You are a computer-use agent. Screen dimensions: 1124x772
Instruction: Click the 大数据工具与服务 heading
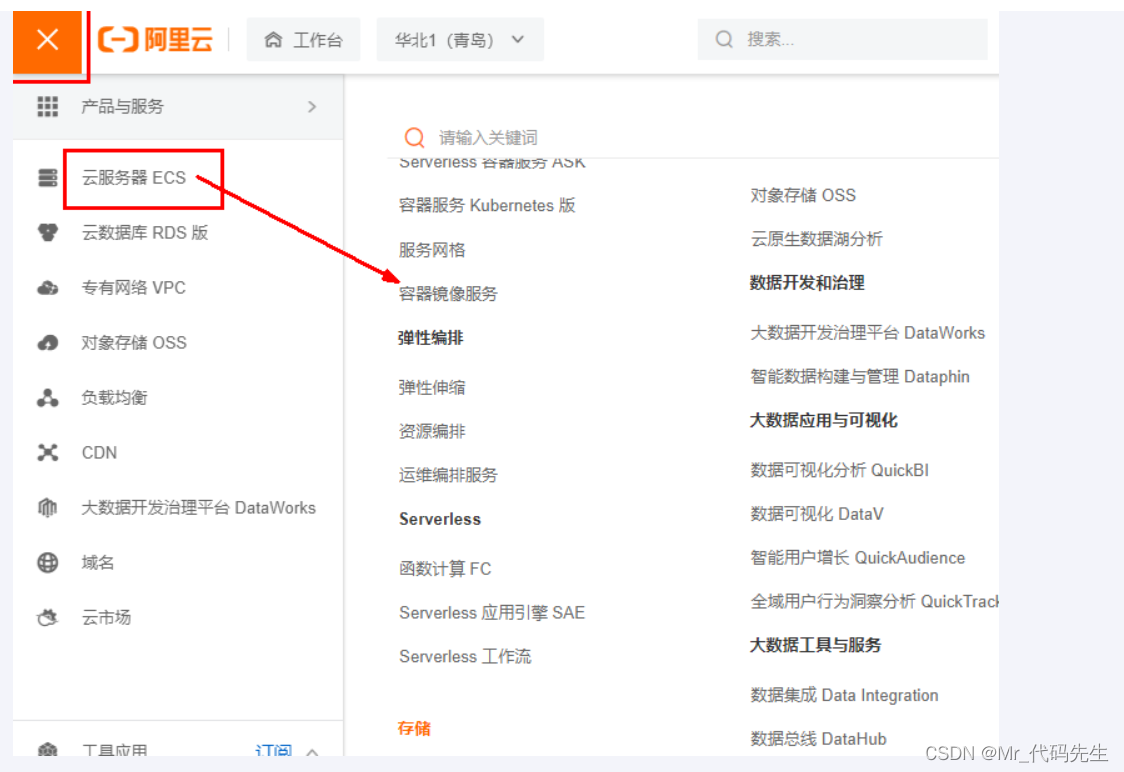[815, 645]
